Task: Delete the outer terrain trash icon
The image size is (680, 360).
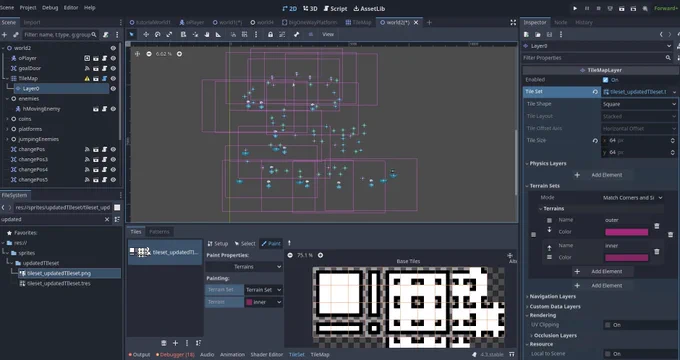Action: (657, 226)
